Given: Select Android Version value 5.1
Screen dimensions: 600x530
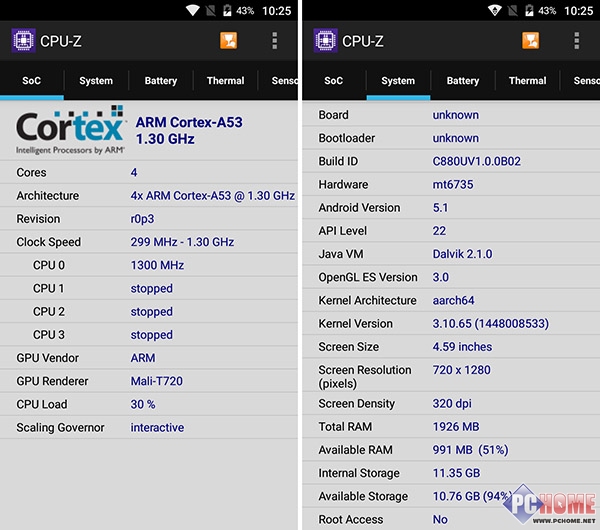Looking at the screenshot, I should [440, 207].
